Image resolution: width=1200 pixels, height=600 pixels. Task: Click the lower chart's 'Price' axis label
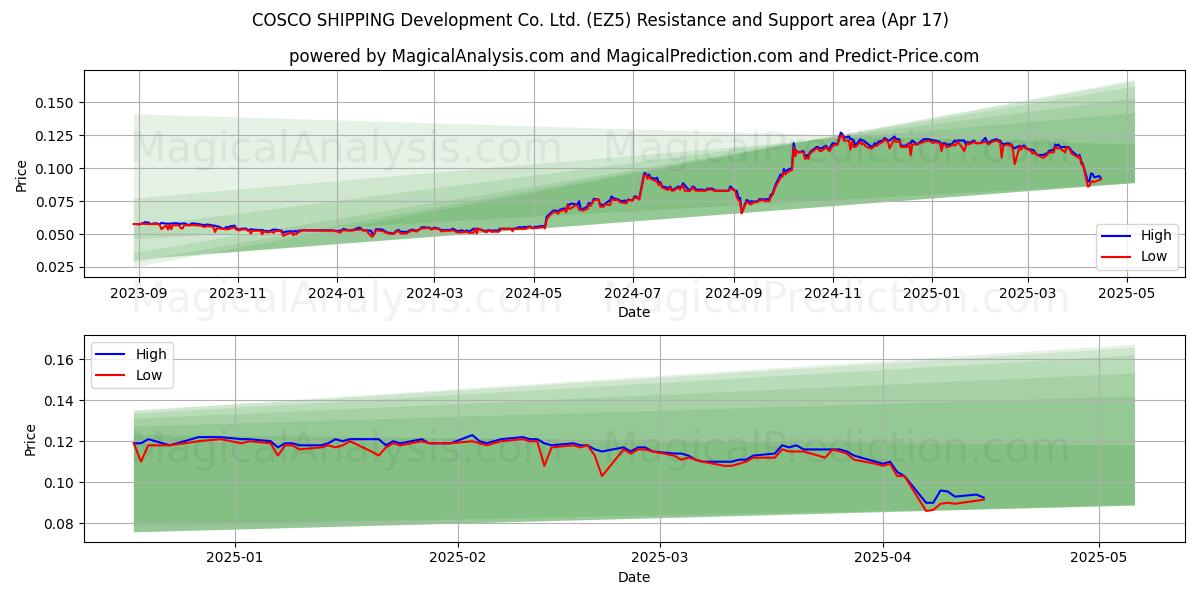point(30,439)
